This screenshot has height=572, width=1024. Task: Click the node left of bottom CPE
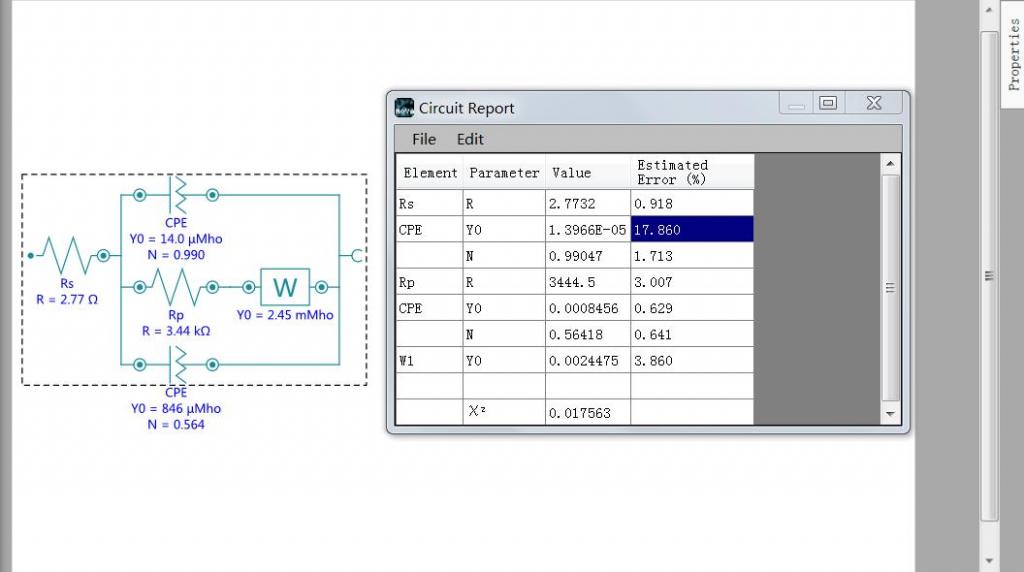[140, 364]
